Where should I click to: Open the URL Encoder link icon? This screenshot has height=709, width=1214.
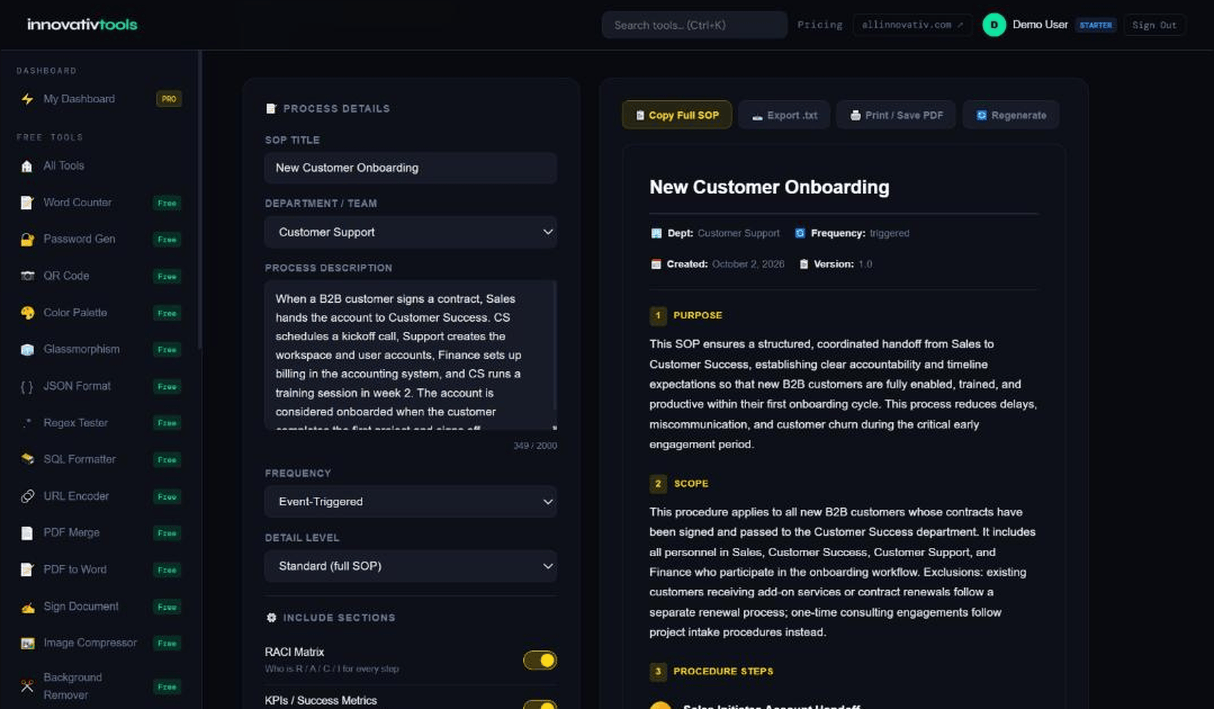[x=27, y=496]
